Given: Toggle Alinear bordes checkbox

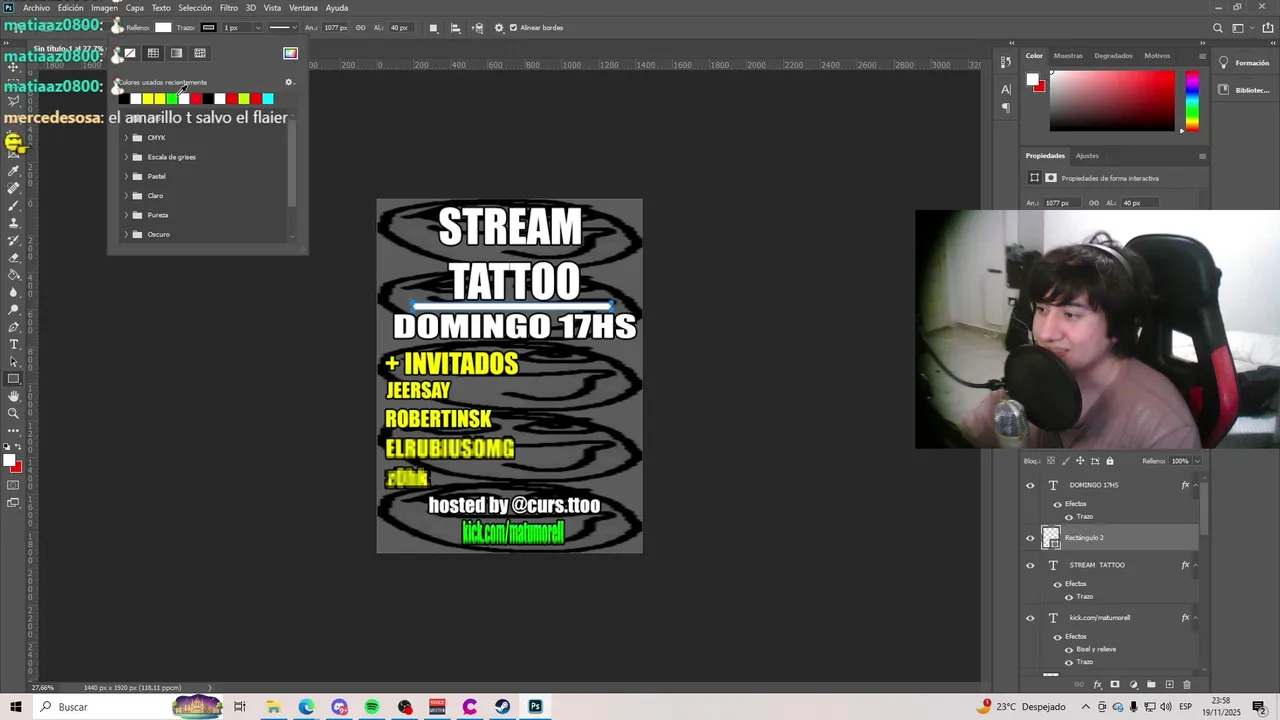Looking at the screenshot, I should (x=513, y=28).
